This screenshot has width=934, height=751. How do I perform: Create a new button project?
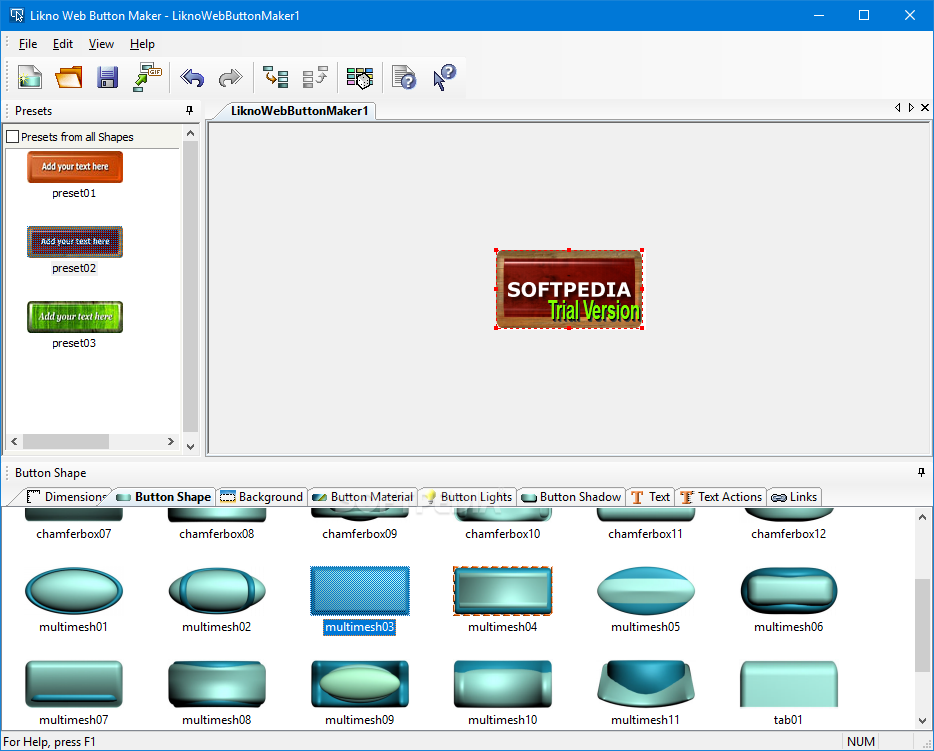tap(30, 77)
